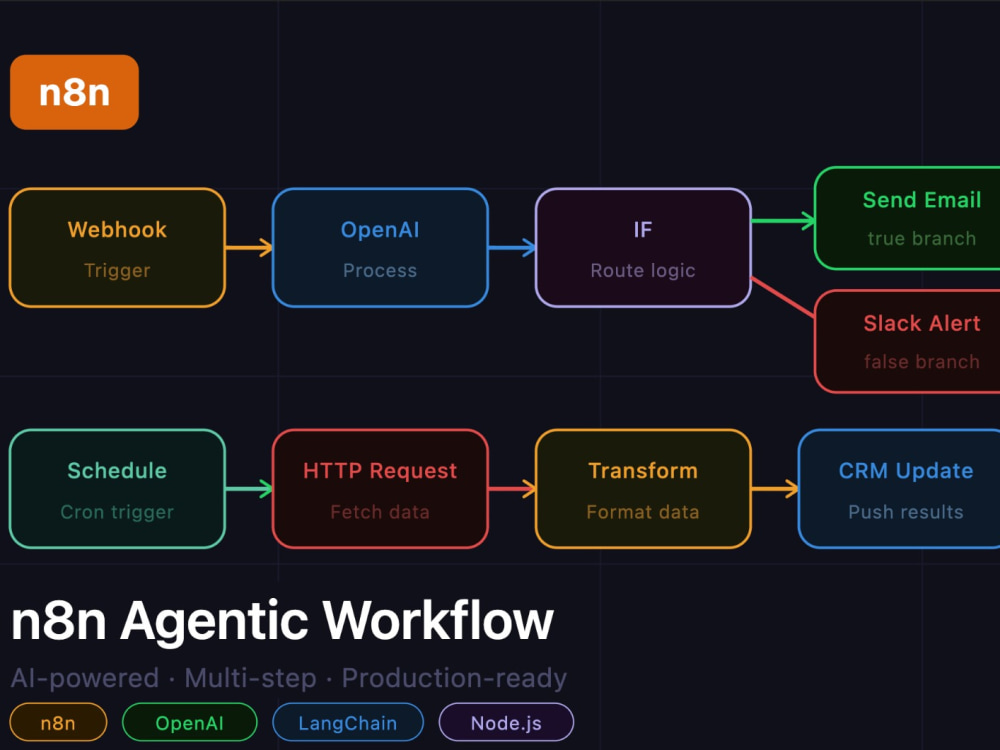
Task: Click the green arrow into Send Email
Action: click(783, 221)
